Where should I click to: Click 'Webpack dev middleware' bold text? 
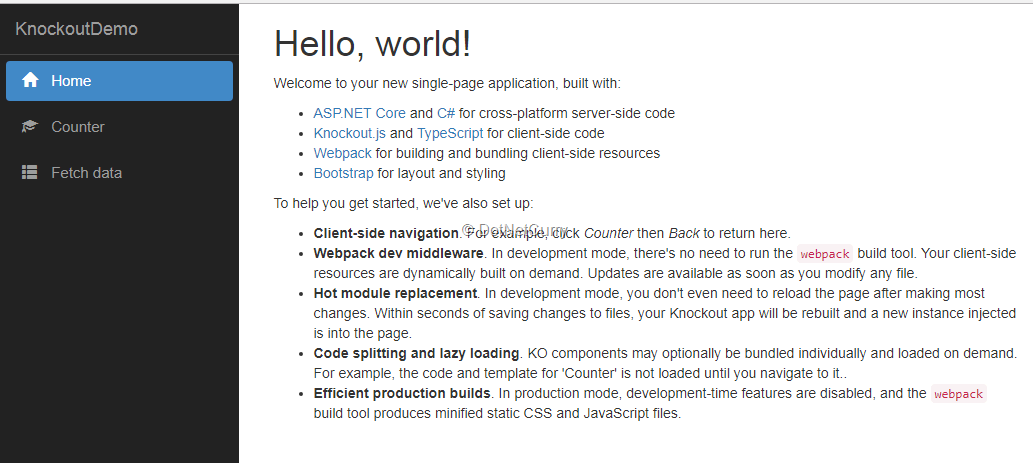(x=399, y=253)
